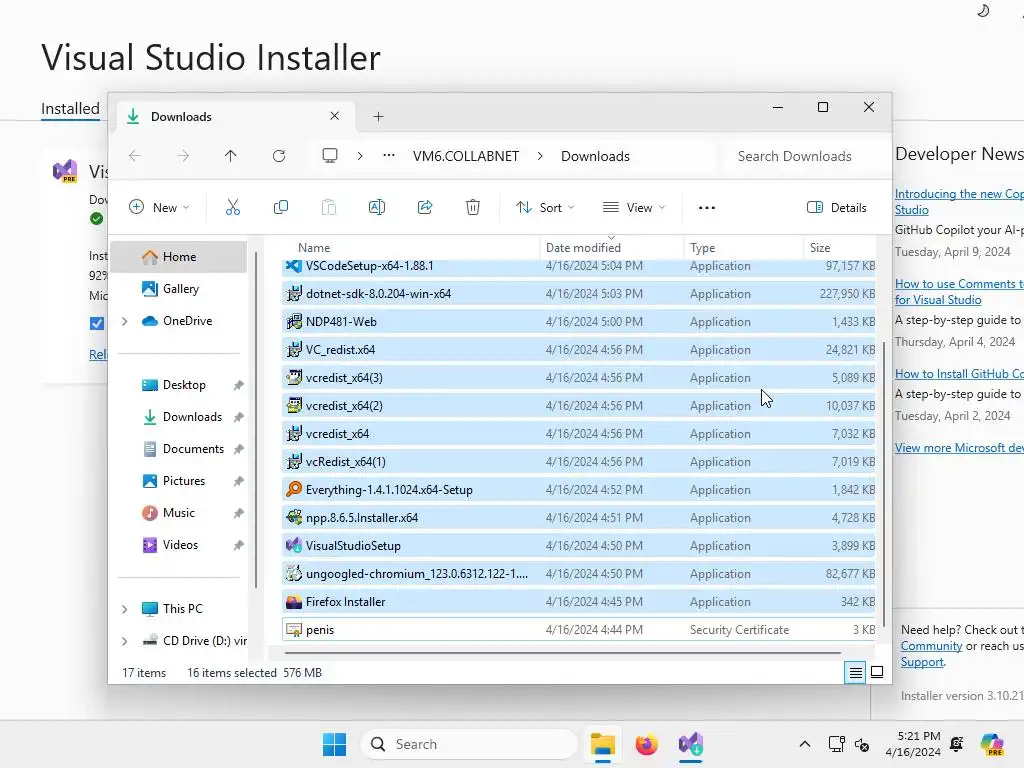Viewport: 1024px width, 768px height.
Task: Open the Sort dropdown
Action: [545, 208]
